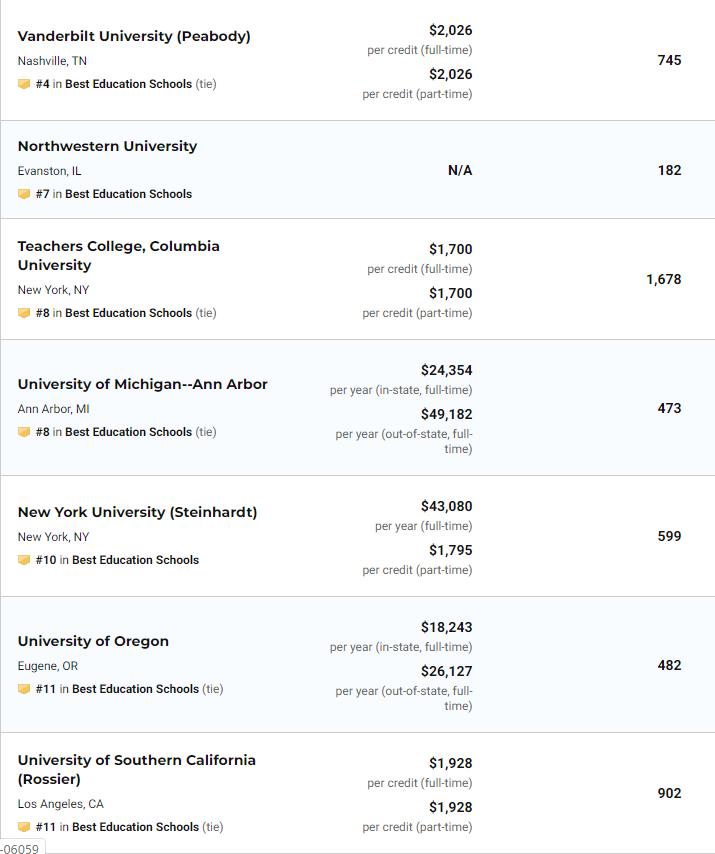Click the Northwestern N/A tuition cell
Viewport: 715px width, 854px height.
tap(460, 170)
